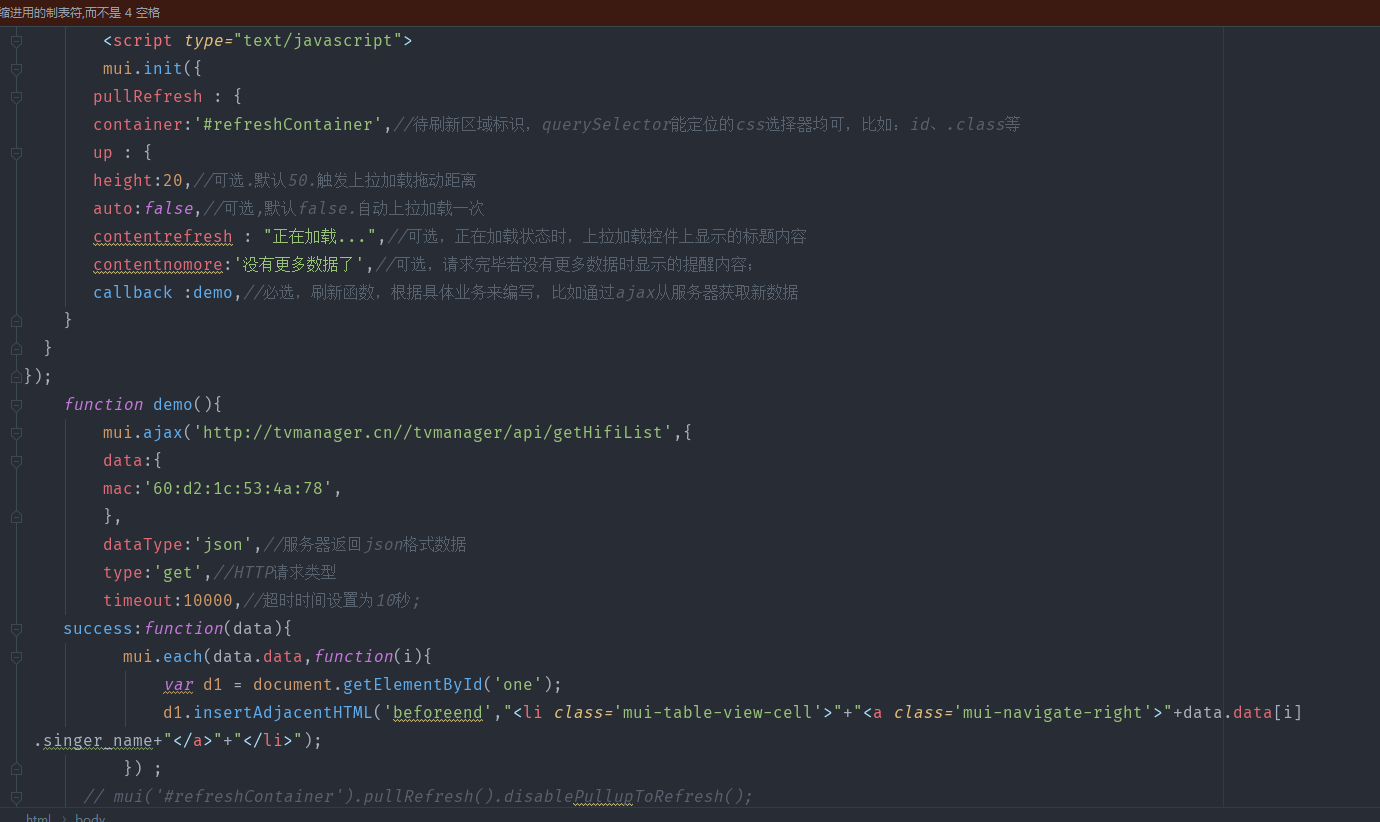Click fold end marker beside '},' line
The image size is (1380, 822).
(x=16, y=517)
